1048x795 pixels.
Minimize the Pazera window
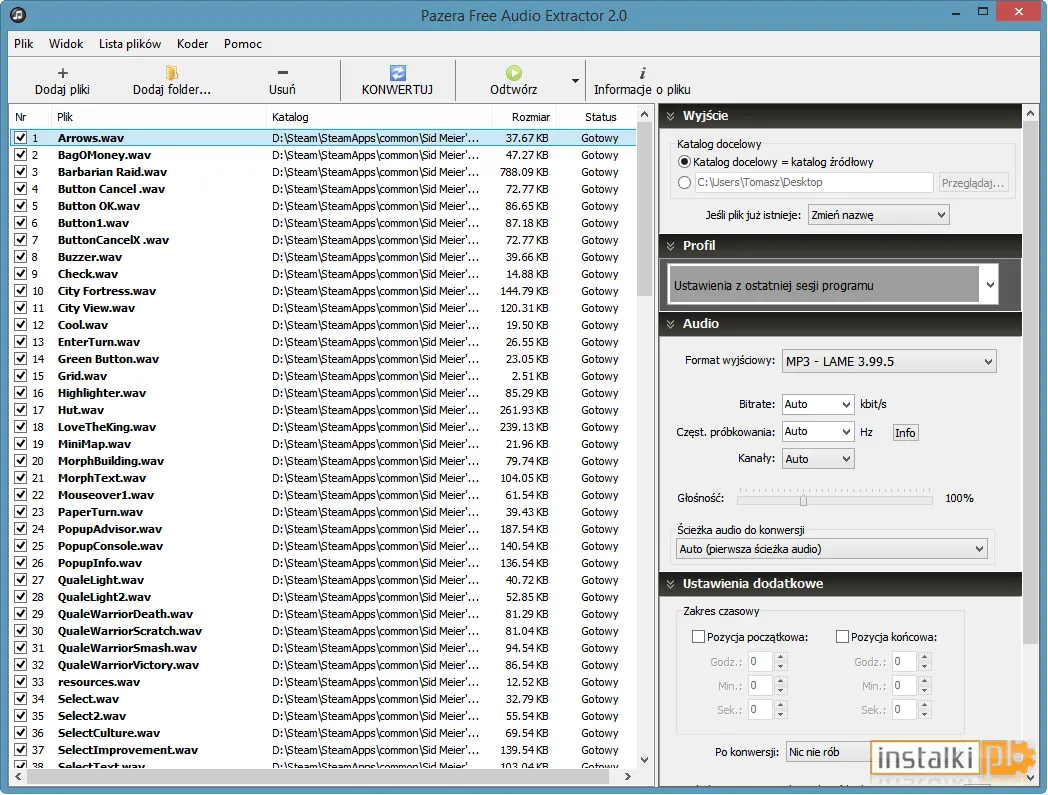[956, 12]
